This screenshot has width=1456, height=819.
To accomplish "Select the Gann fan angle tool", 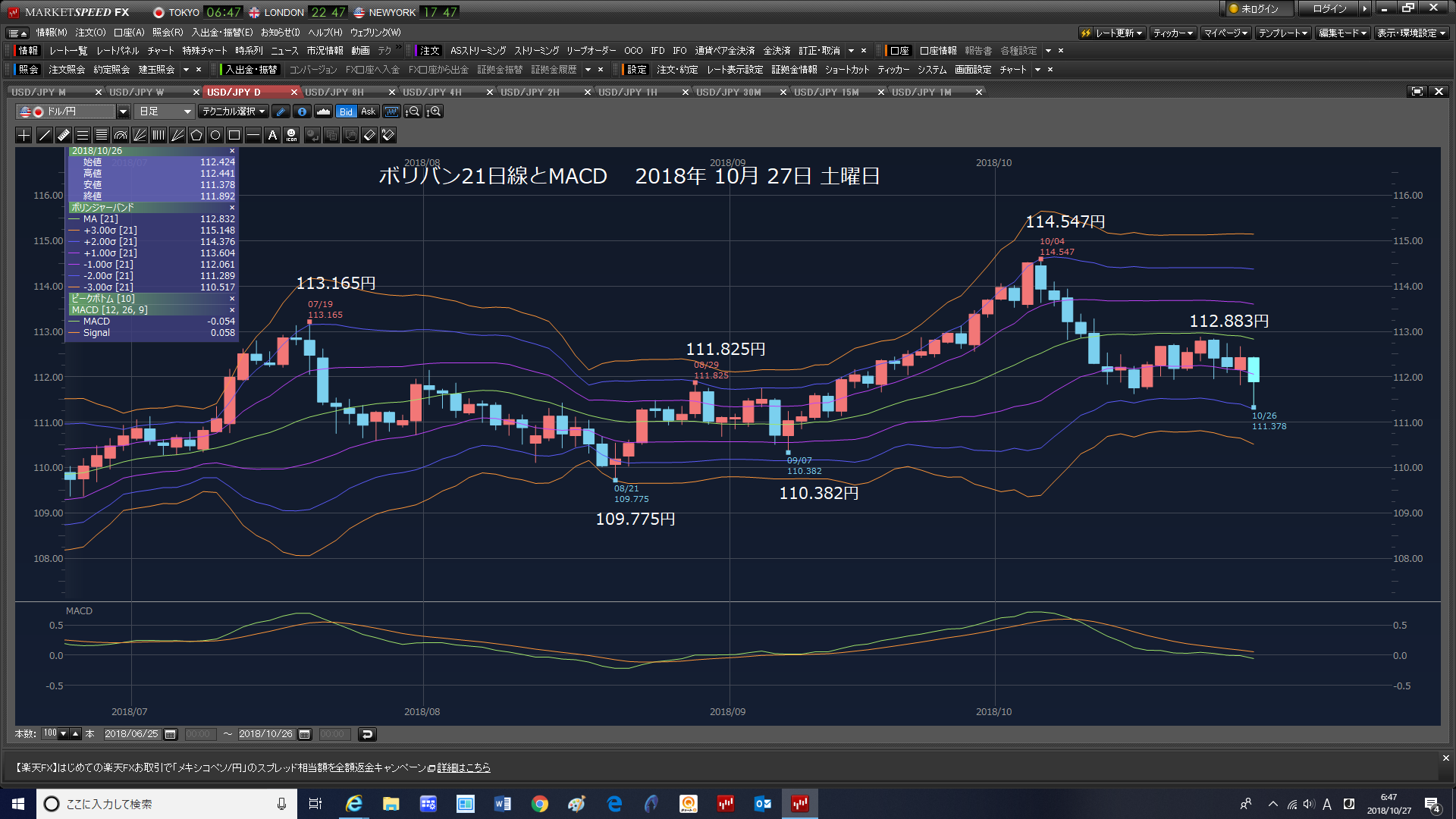I will point(177,135).
